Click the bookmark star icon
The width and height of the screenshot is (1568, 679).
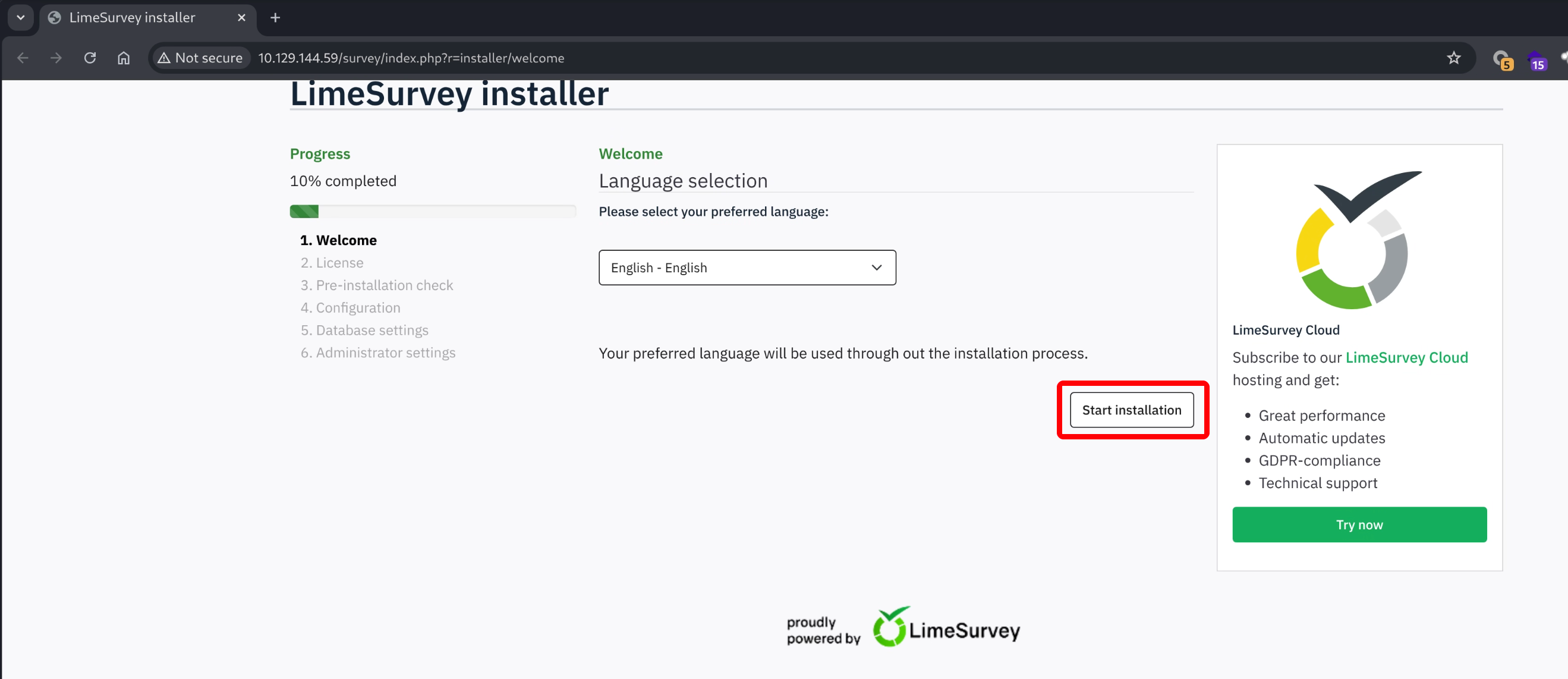coord(1453,58)
